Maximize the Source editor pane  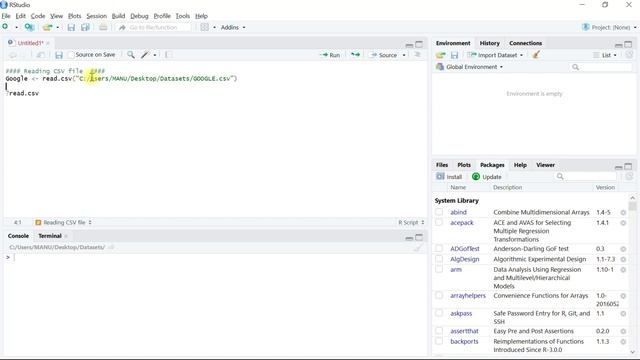coord(419,44)
